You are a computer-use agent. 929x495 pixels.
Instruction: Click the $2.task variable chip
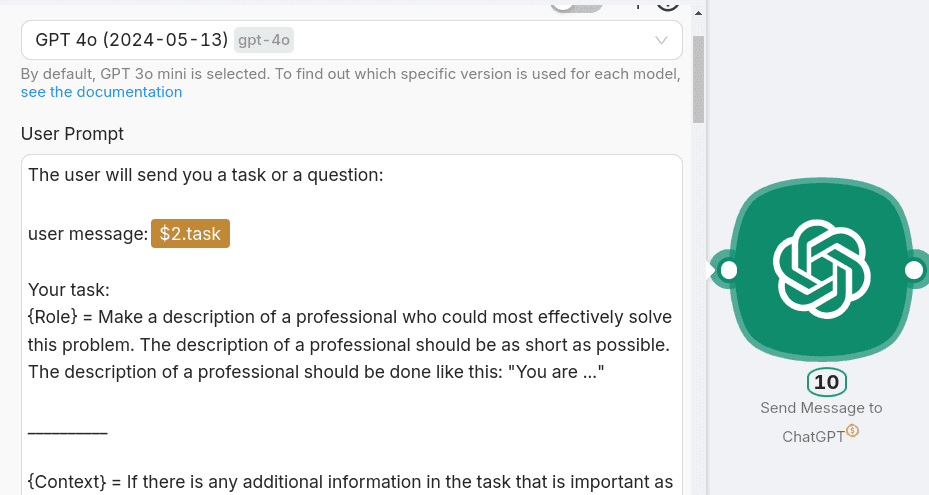(190, 233)
